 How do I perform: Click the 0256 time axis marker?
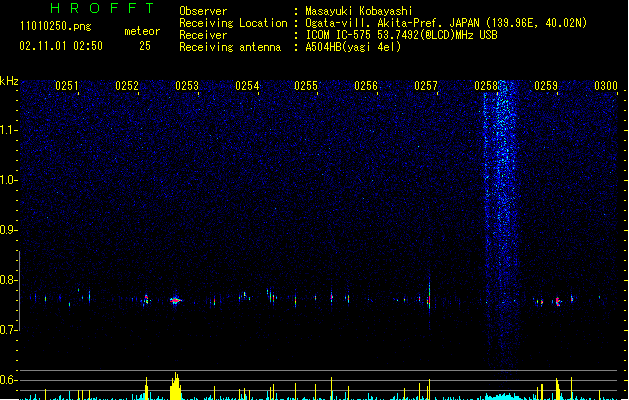[366, 86]
